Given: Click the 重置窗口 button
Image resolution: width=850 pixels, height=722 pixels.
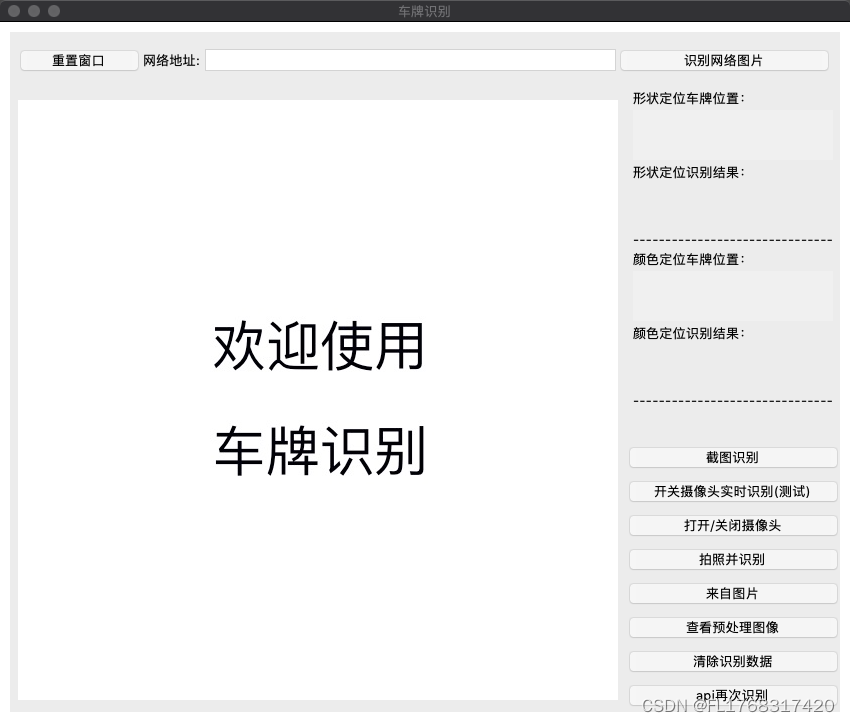Looking at the screenshot, I should [79, 60].
